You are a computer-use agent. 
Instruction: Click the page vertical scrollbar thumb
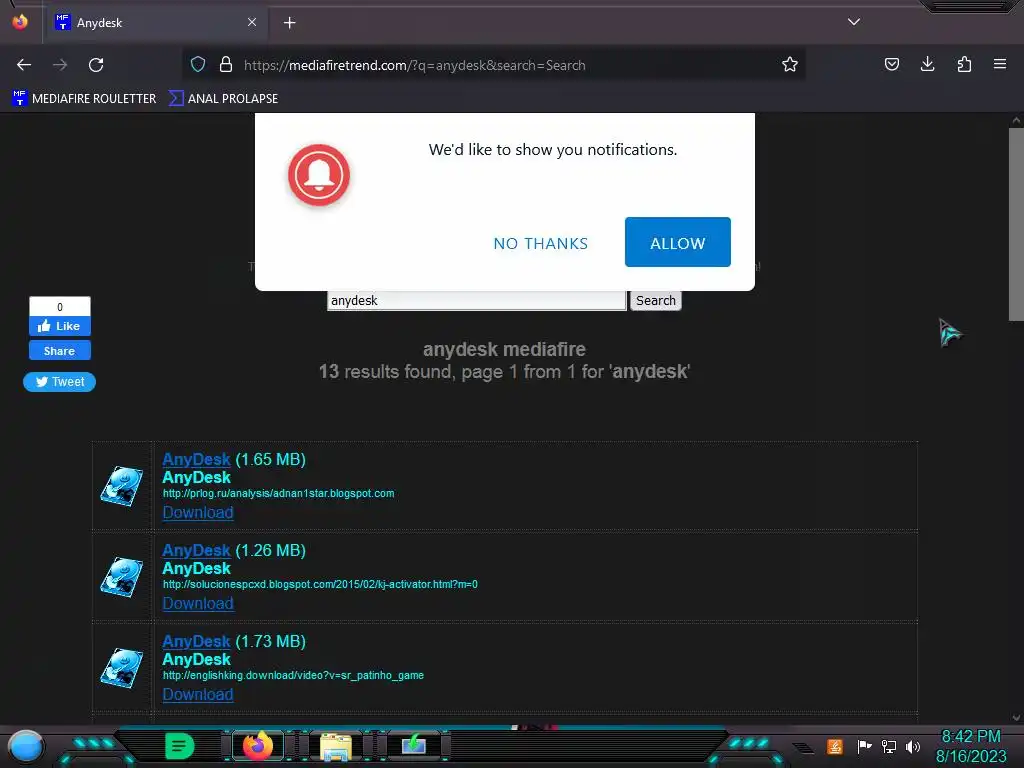point(1016,224)
